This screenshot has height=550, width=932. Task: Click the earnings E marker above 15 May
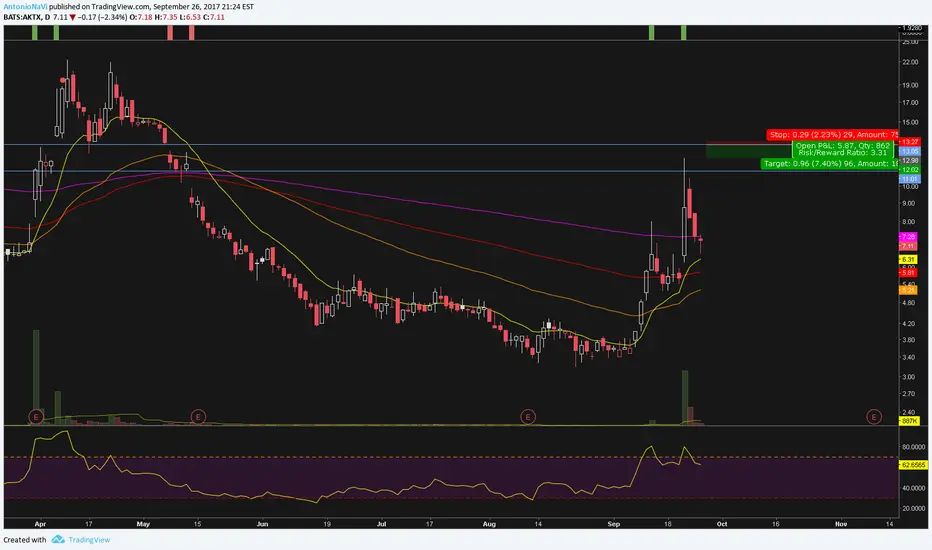[198, 417]
